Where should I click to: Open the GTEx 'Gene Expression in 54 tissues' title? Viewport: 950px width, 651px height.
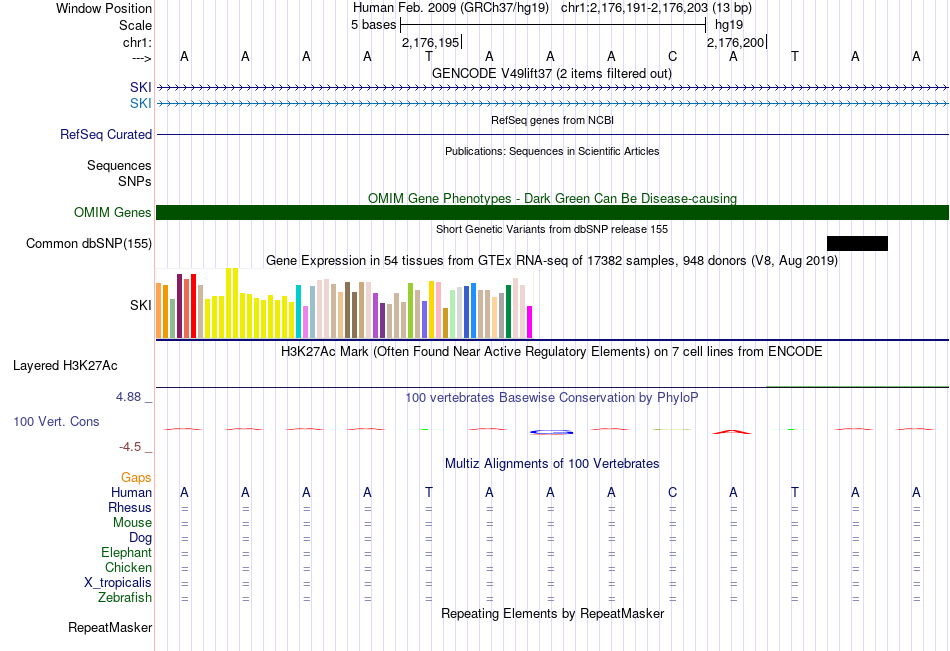(x=552, y=261)
